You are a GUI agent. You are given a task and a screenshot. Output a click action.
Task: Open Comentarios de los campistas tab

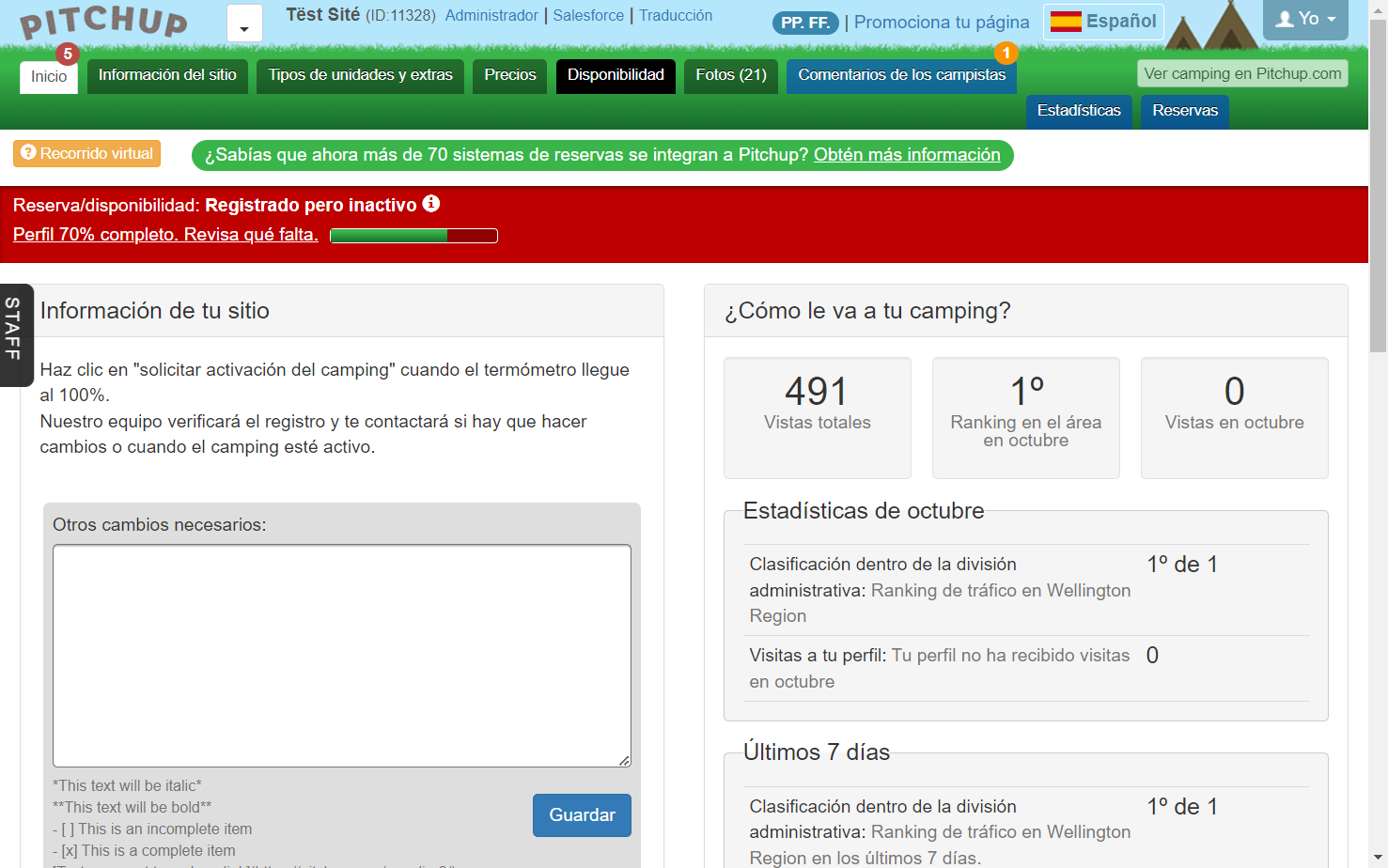(x=902, y=75)
